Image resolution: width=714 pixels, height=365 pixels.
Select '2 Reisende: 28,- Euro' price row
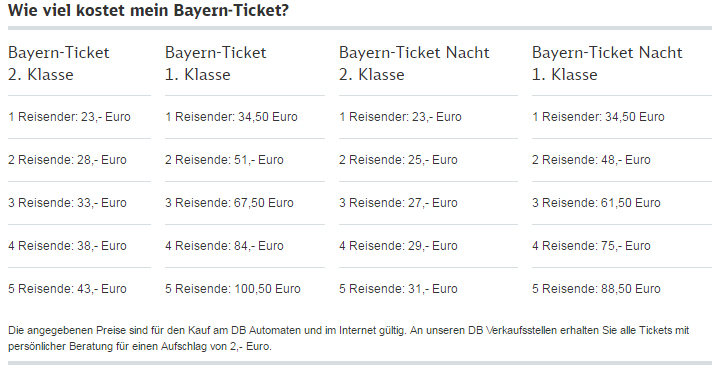tap(67, 160)
